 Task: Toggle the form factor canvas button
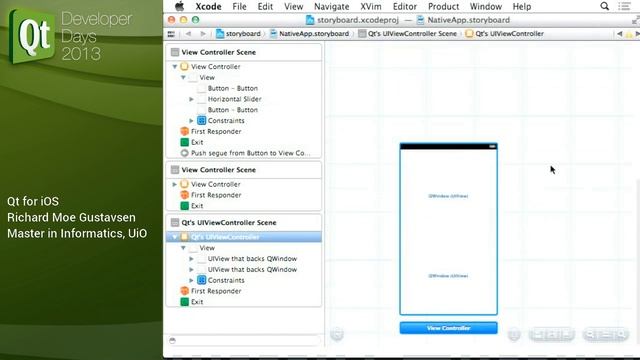[514, 335]
